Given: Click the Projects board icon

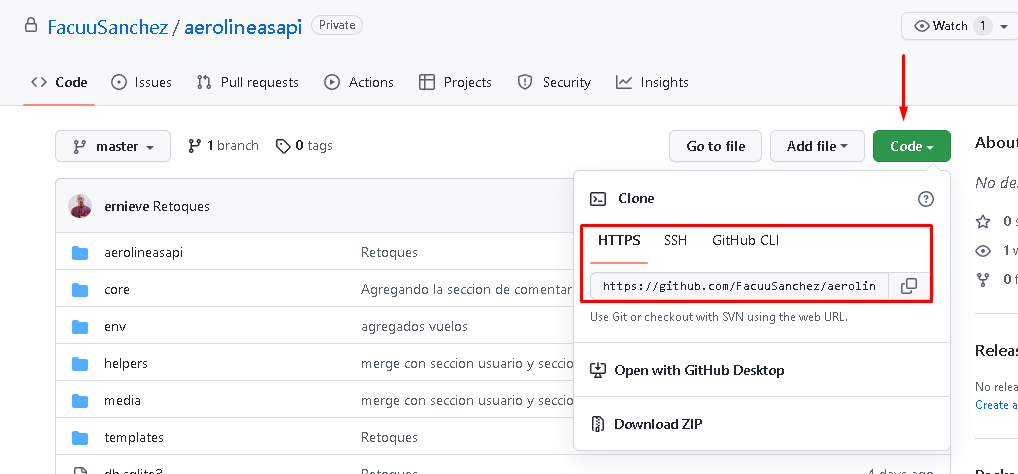Looking at the screenshot, I should 427,82.
